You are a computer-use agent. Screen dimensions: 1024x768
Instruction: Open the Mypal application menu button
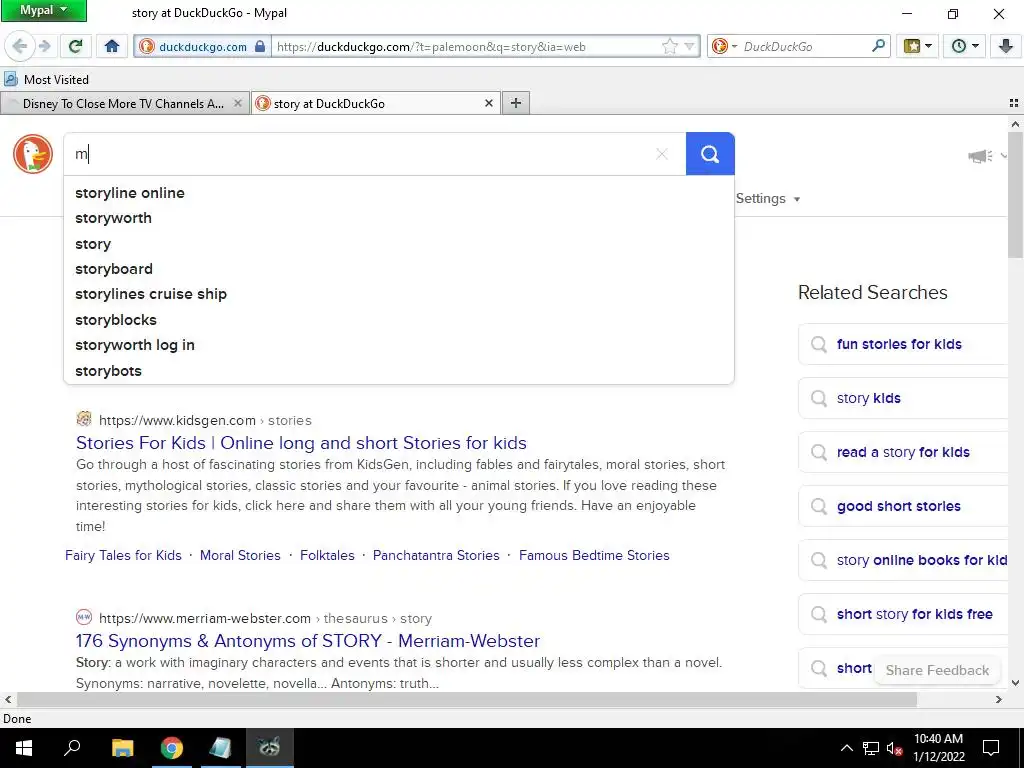(44, 10)
